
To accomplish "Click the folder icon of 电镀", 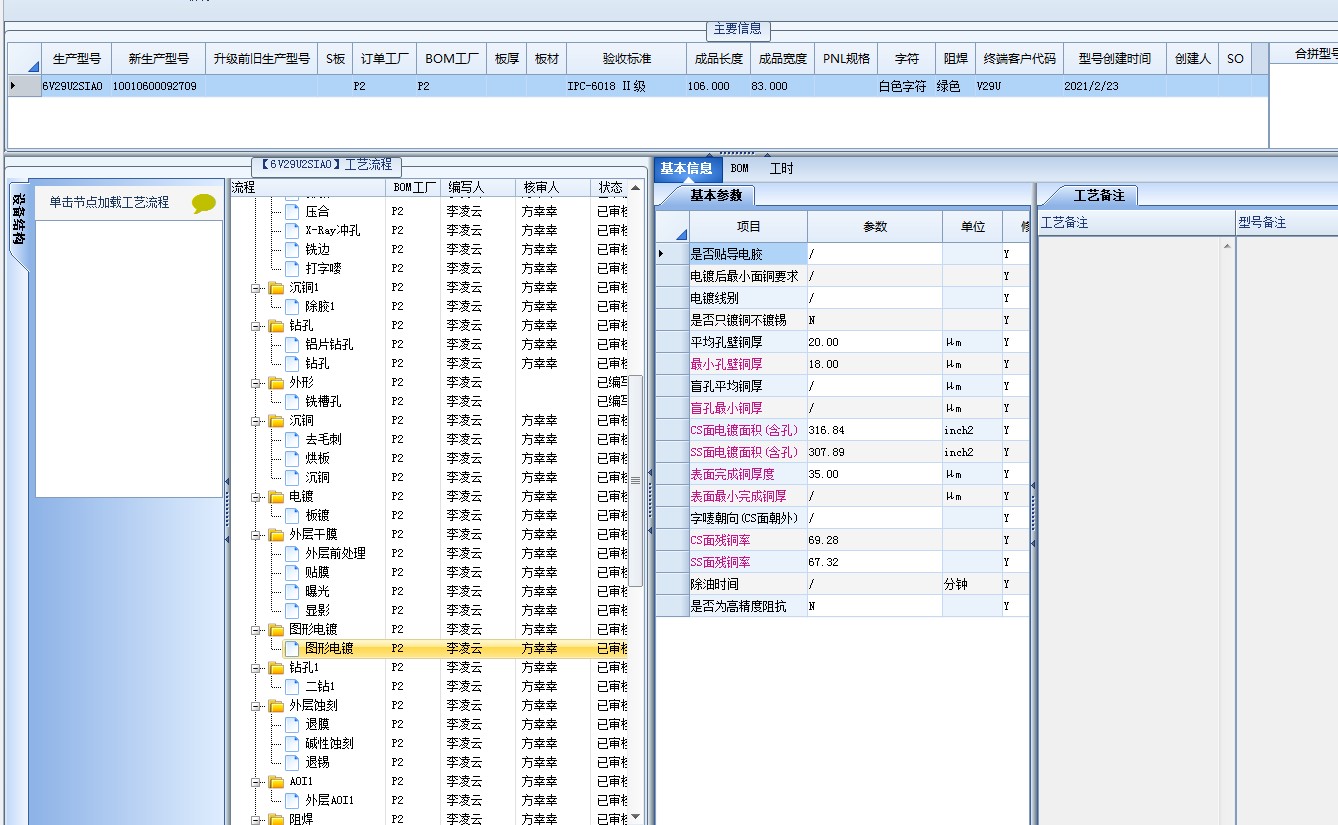I will coord(276,497).
